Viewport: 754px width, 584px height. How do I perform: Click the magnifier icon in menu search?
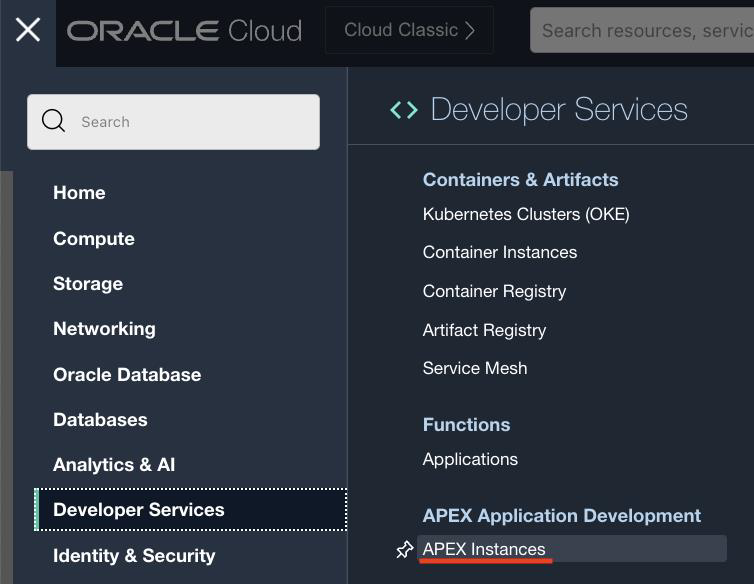coord(54,122)
